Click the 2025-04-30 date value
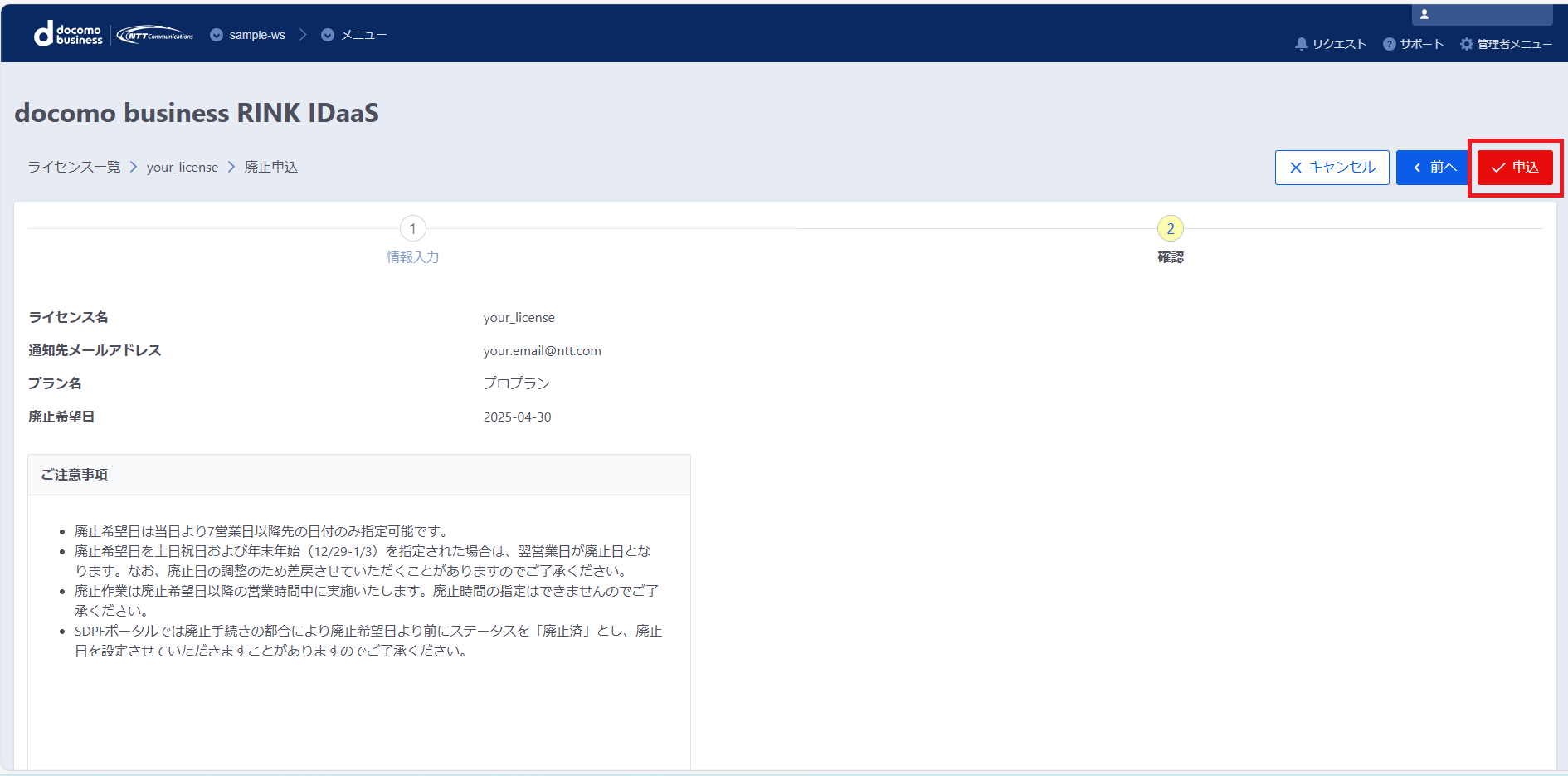Image resolution: width=1568 pixels, height=776 pixels. point(517,417)
